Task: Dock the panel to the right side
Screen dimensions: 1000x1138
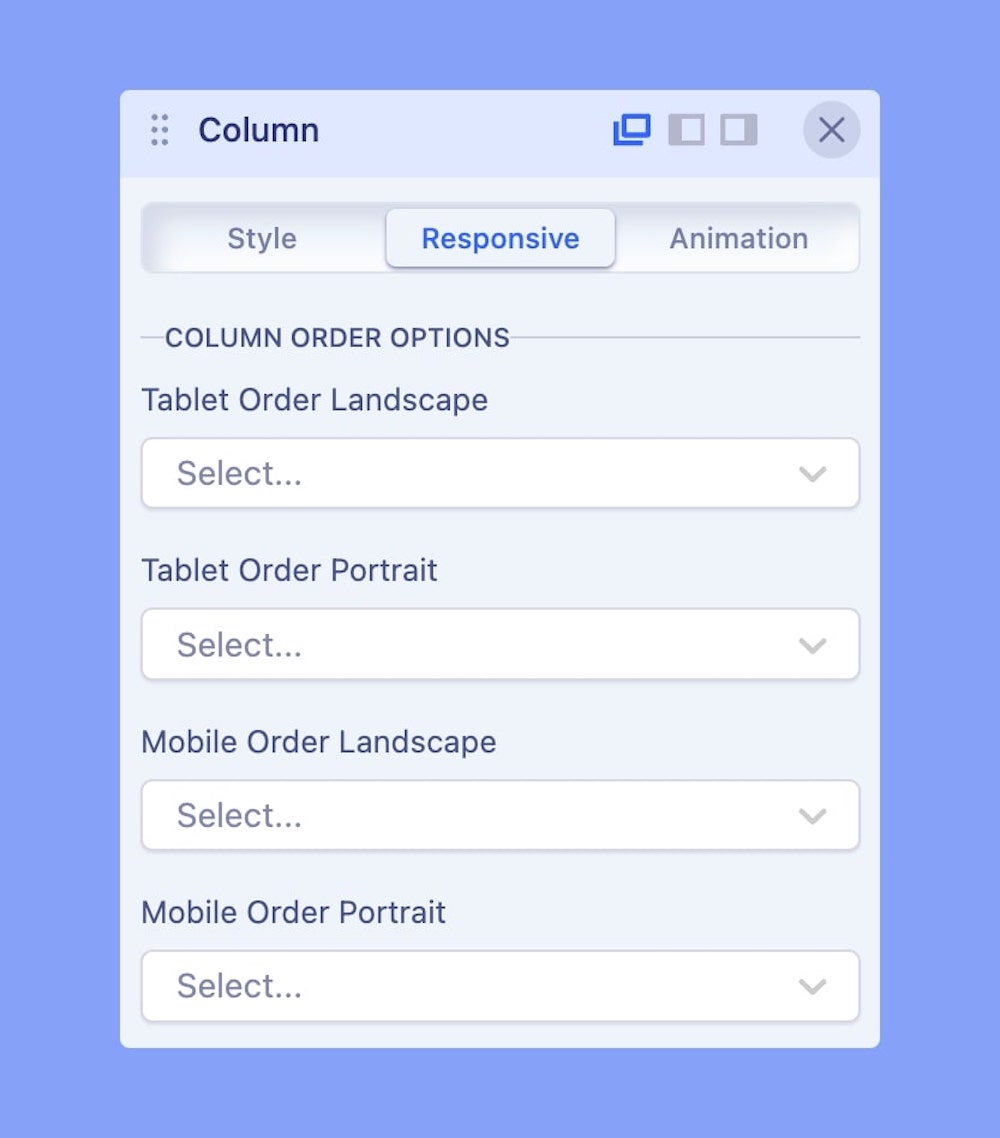Action: [x=739, y=130]
